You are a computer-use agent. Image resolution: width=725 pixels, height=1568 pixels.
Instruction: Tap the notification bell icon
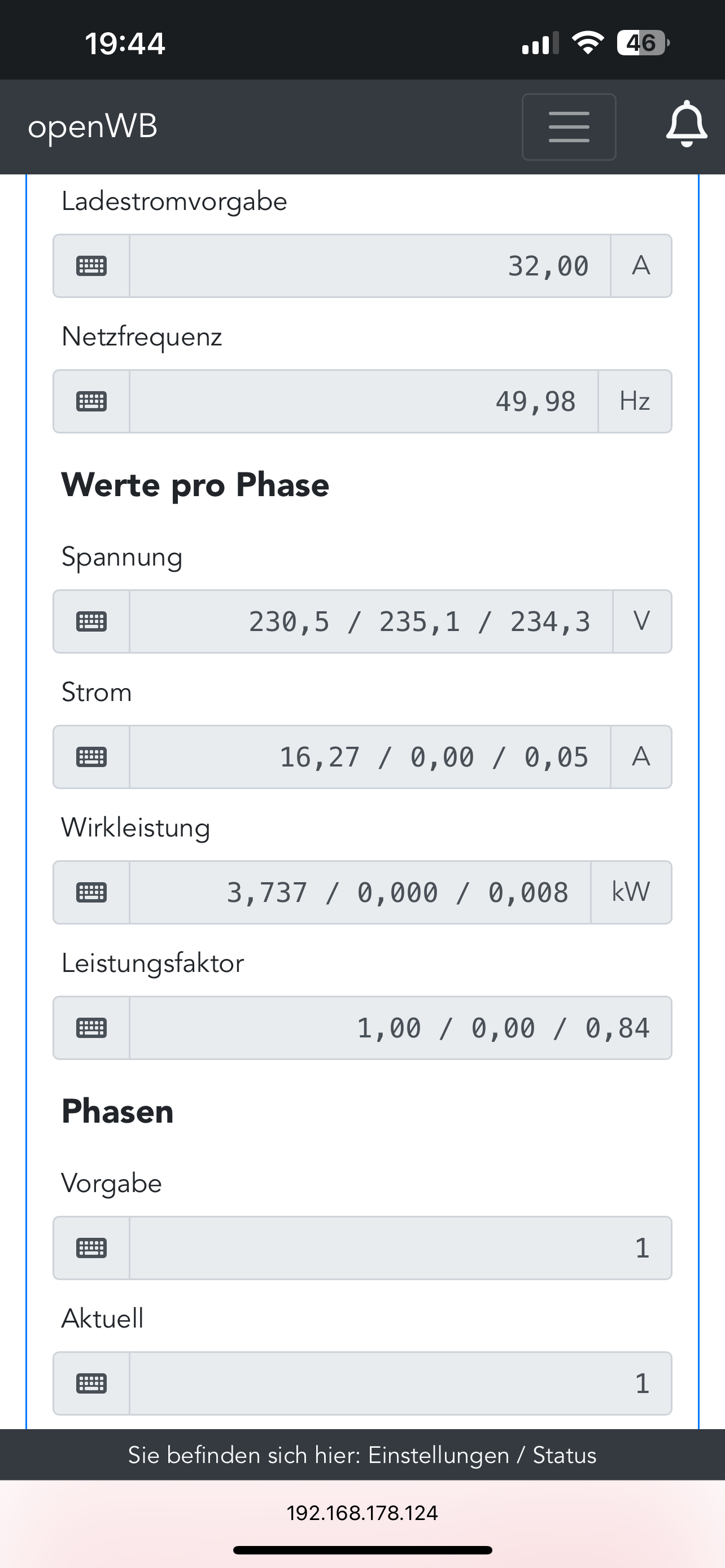point(686,124)
